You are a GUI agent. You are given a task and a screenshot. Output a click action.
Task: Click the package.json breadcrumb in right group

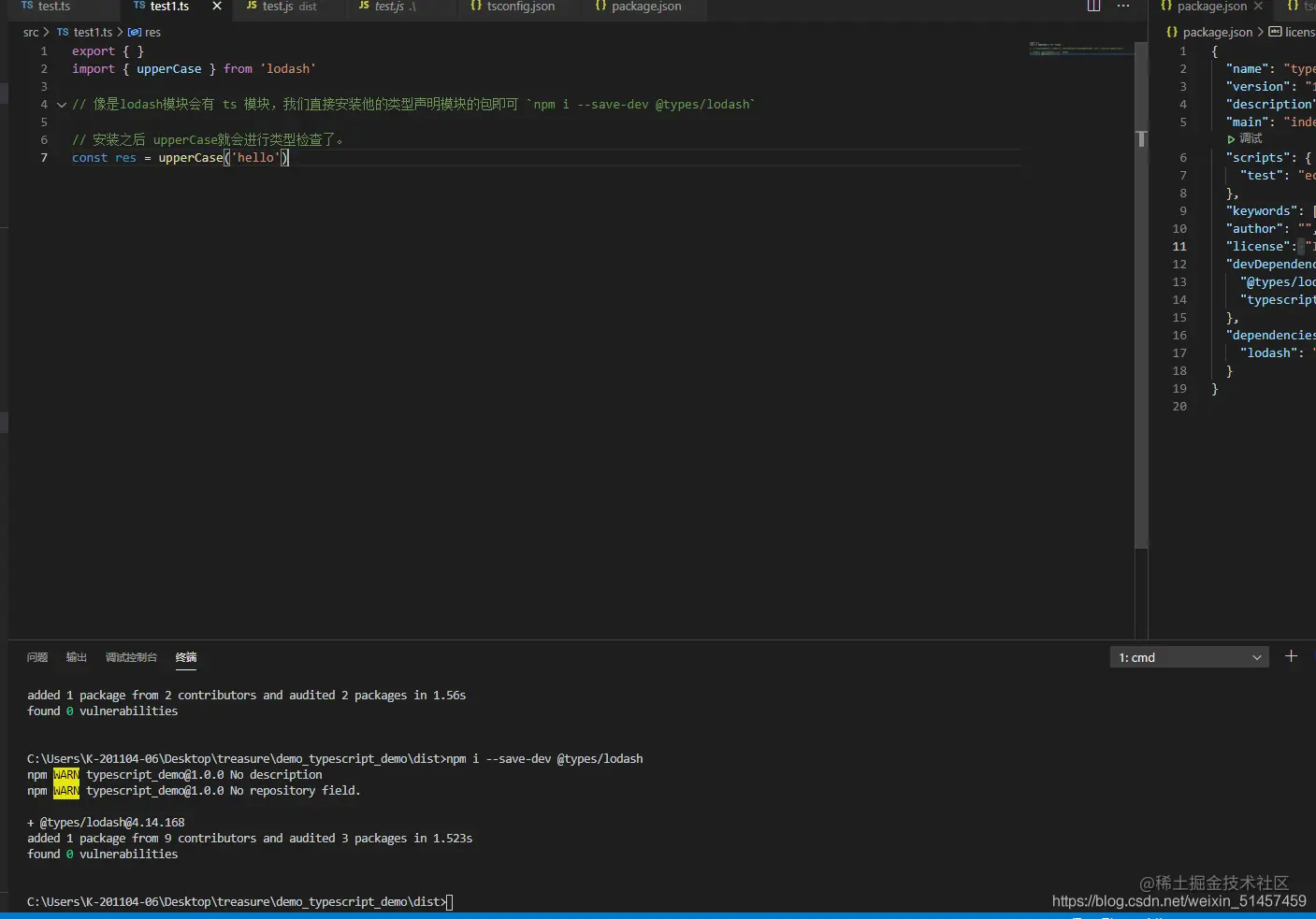coord(1209,33)
